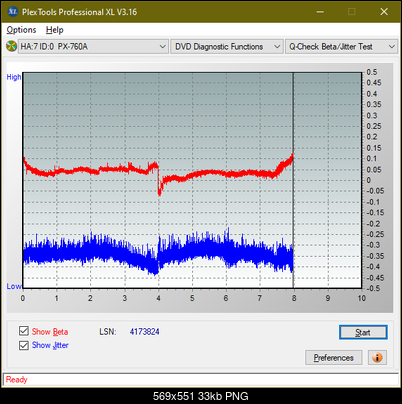Click the disc drive icon beside the drive selector

(11, 46)
